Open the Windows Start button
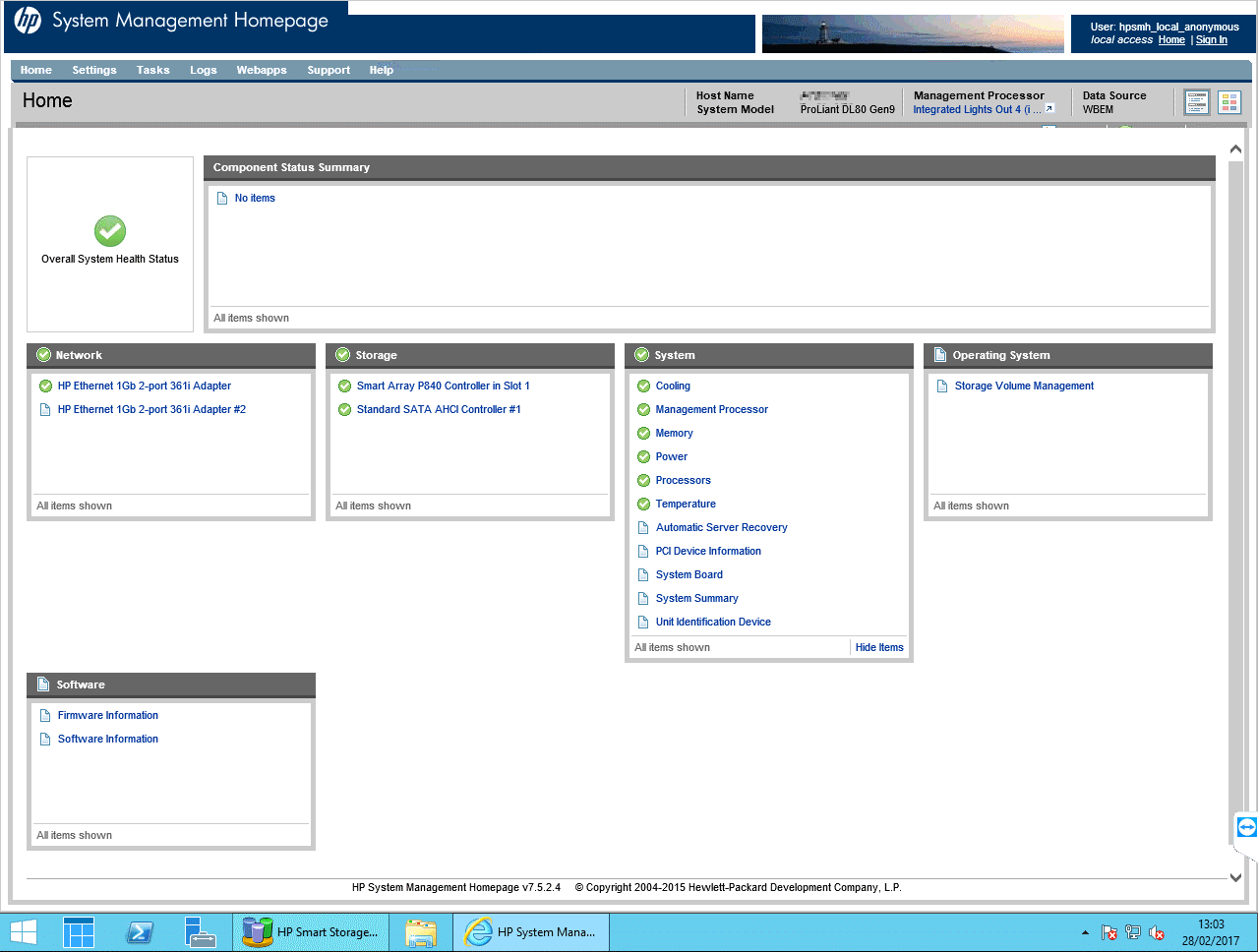The image size is (1258, 952). click(24, 932)
